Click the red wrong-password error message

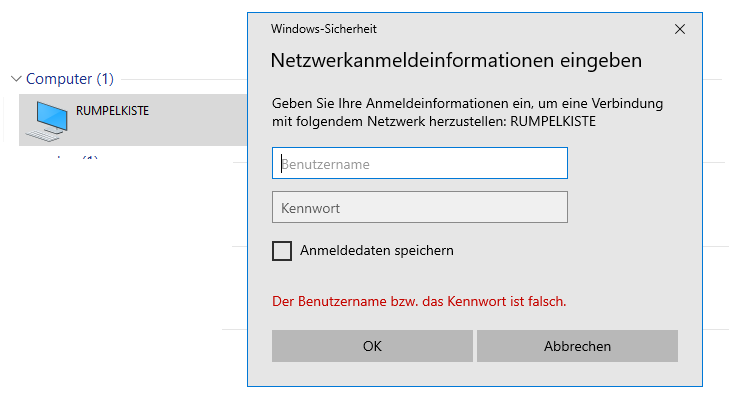pyautogui.click(x=420, y=300)
